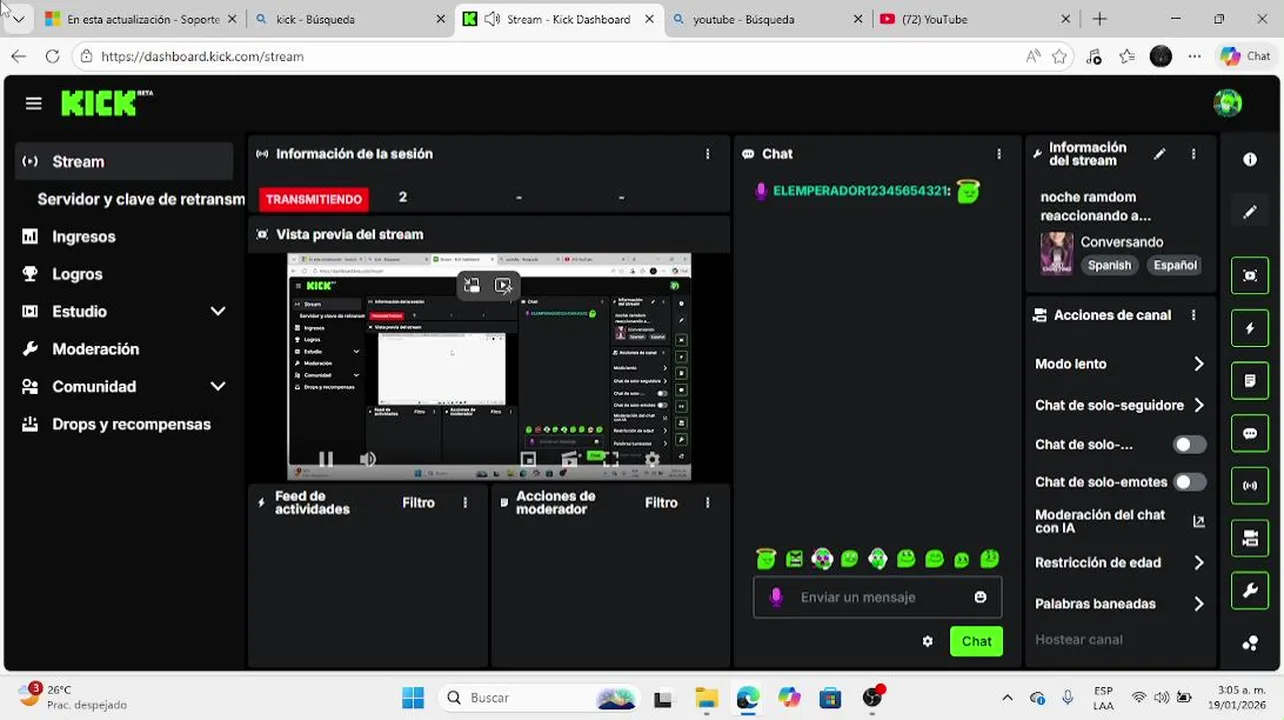Toggle the stream info wrench icon
The image size is (1284, 720).
1250,591
